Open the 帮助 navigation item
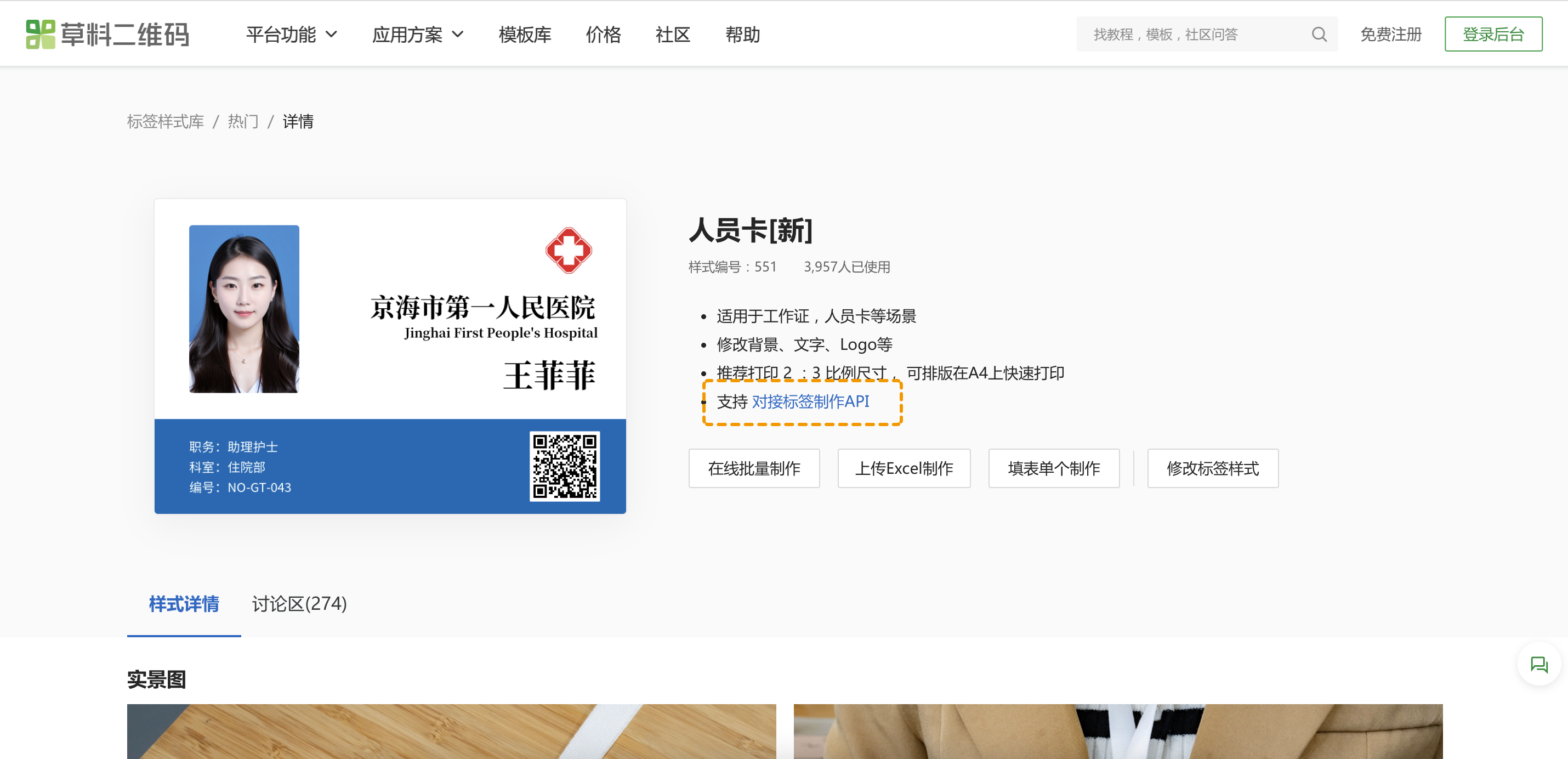This screenshot has height=759, width=1568. [x=742, y=35]
